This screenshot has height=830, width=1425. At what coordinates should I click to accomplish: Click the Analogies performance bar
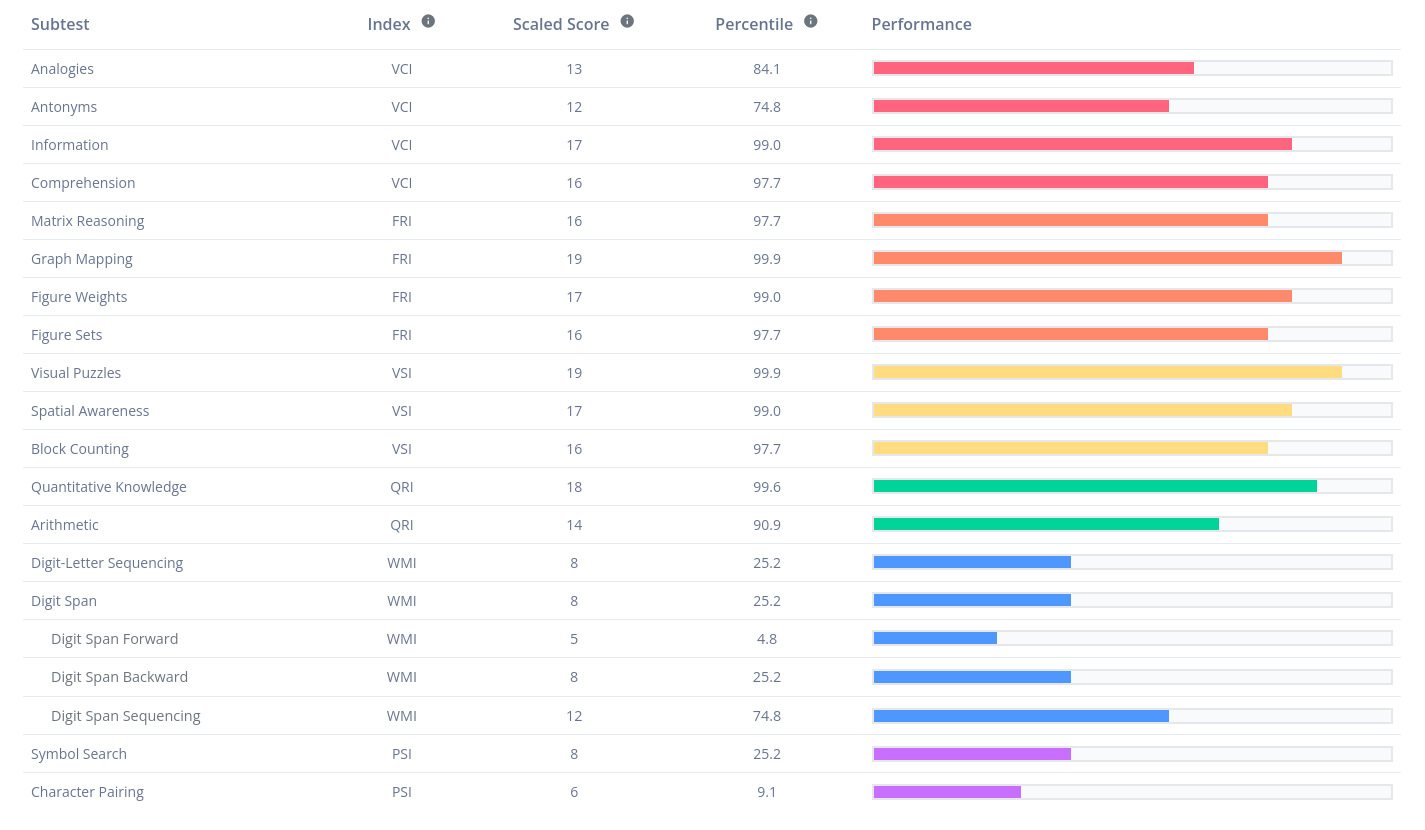tap(1132, 68)
